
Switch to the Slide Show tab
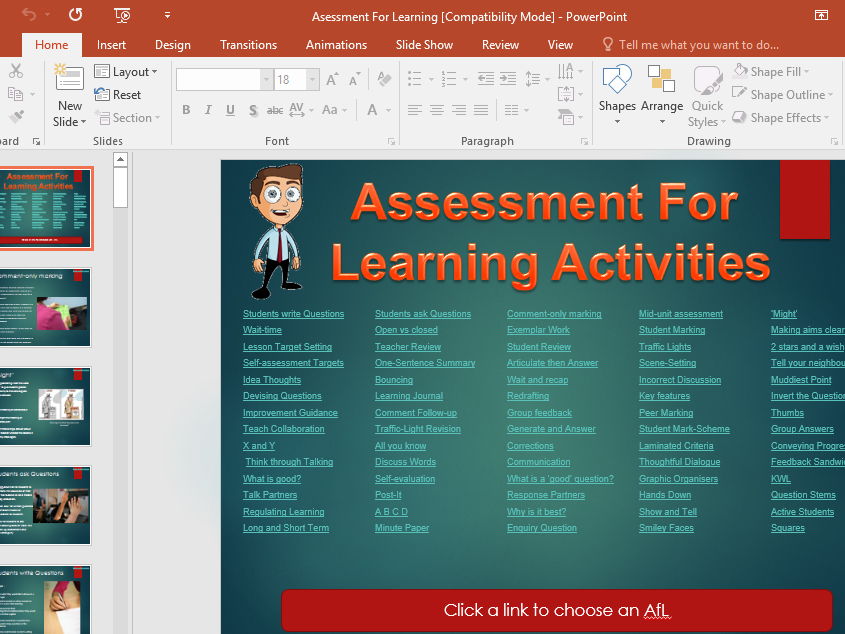click(424, 45)
